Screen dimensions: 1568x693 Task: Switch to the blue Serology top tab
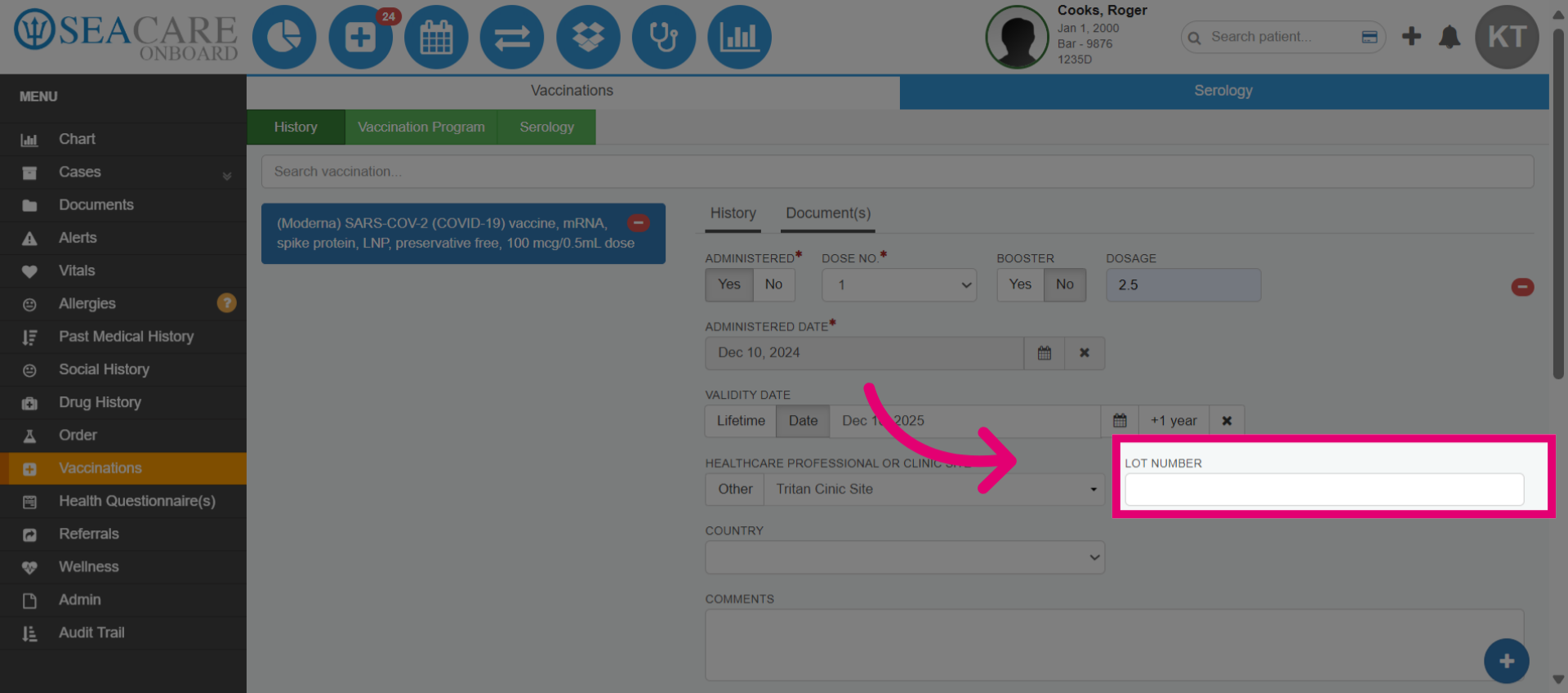(1223, 91)
